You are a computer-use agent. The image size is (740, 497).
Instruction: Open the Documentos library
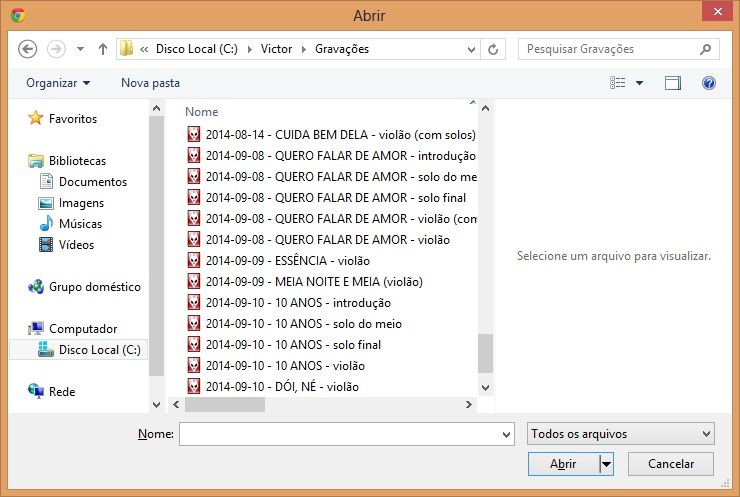pyautogui.click(x=83, y=182)
